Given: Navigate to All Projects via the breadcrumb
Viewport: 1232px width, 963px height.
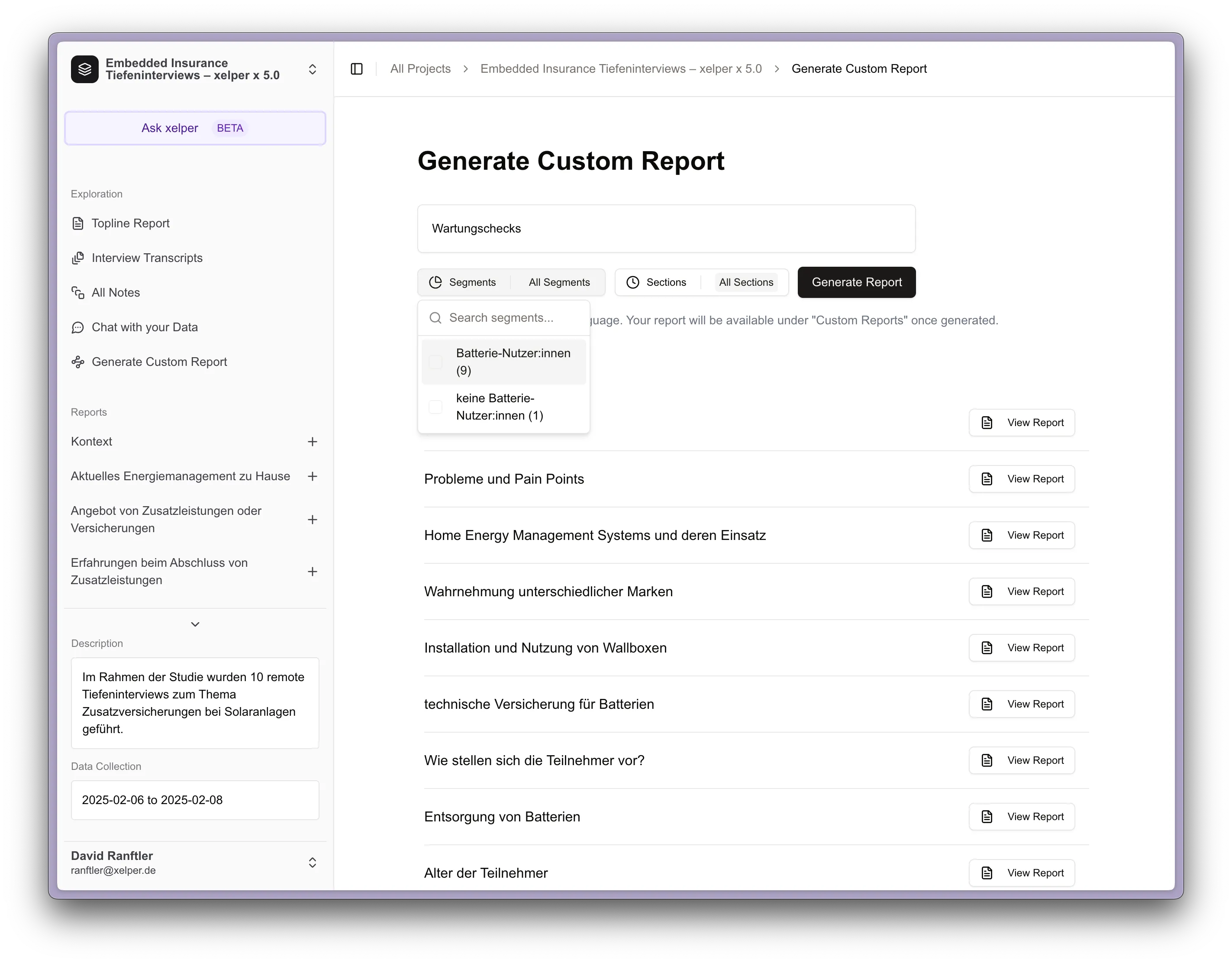Looking at the screenshot, I should tap(420, 68).
